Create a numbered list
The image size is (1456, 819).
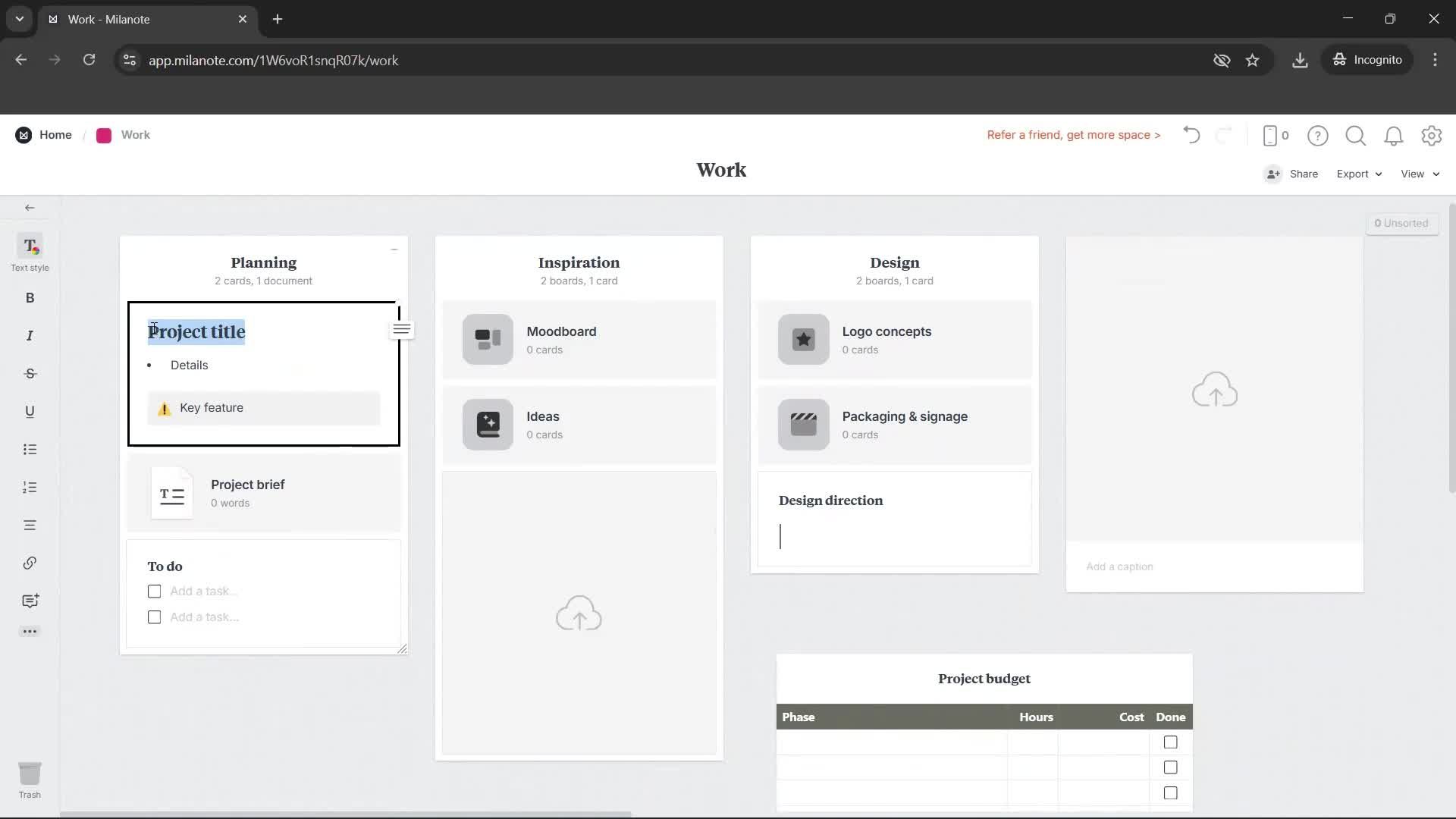[30, 487]
